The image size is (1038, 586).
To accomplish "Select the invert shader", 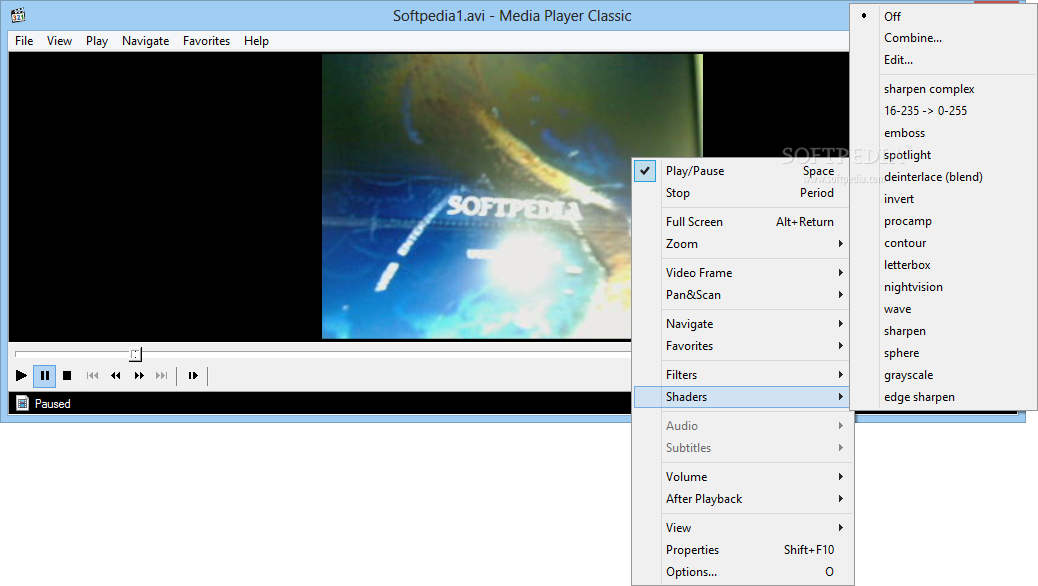I will (943, 199).
